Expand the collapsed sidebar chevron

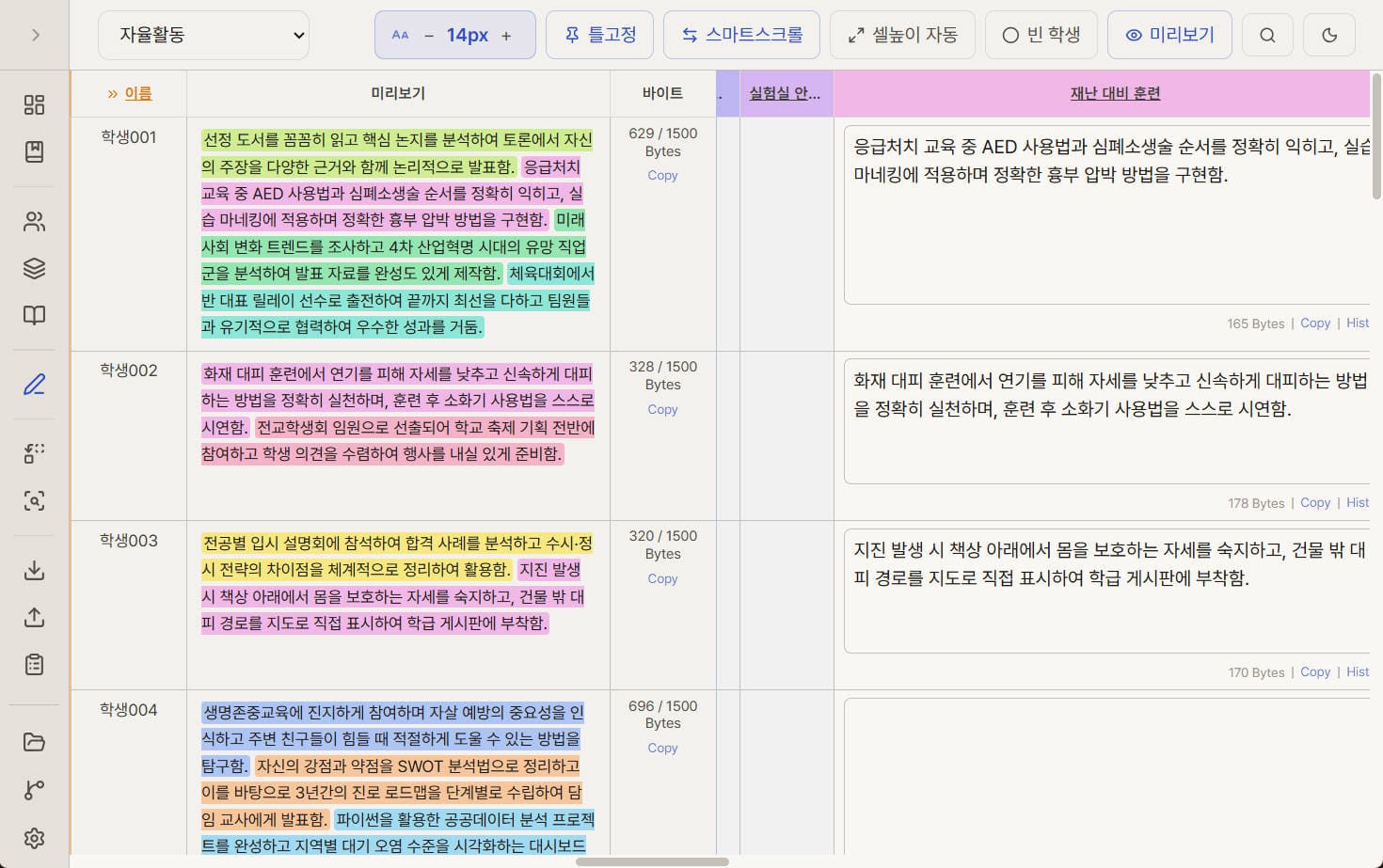35,35
